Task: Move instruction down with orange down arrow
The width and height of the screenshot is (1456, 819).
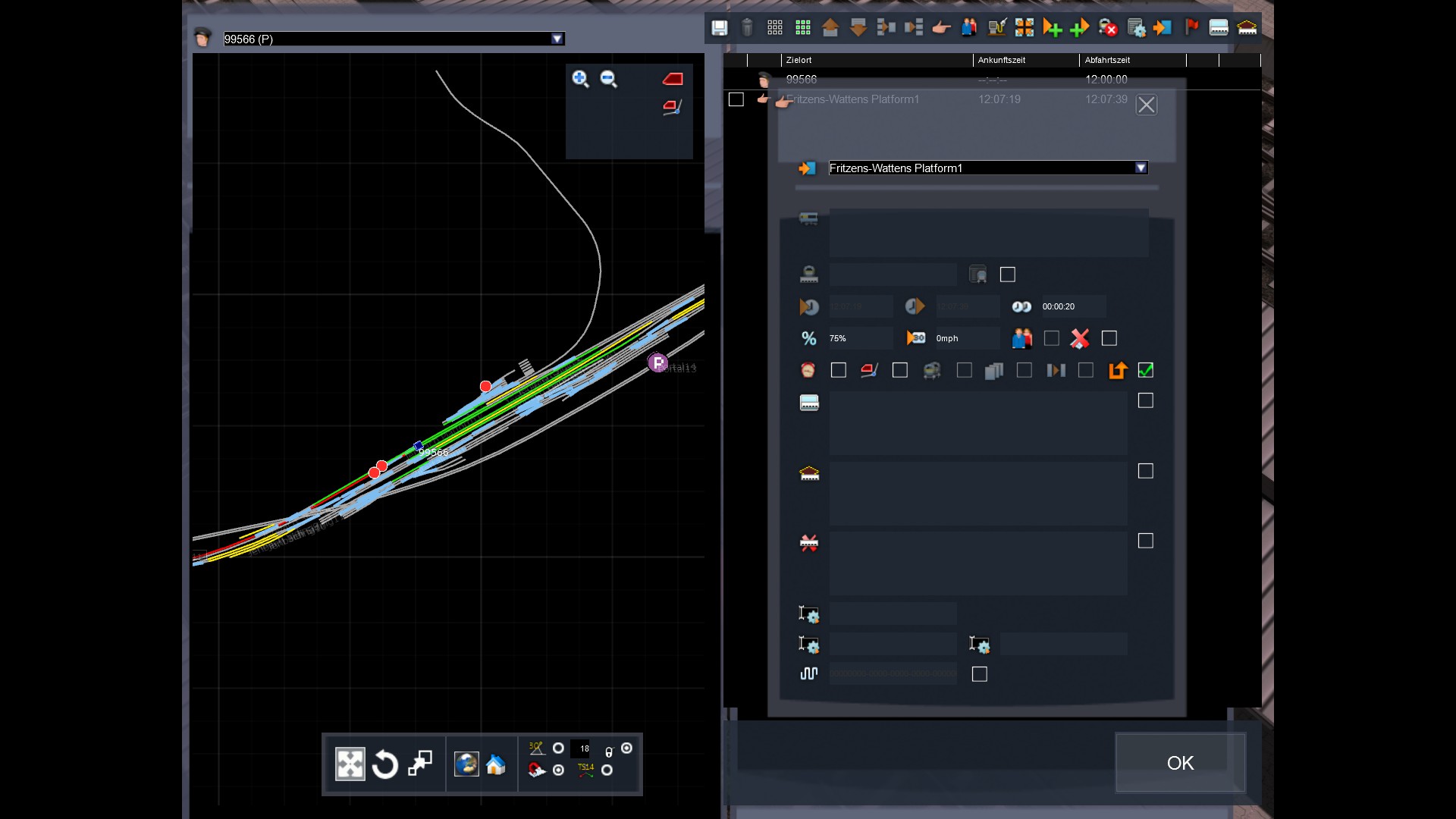Action: click(x=858, y=28)
